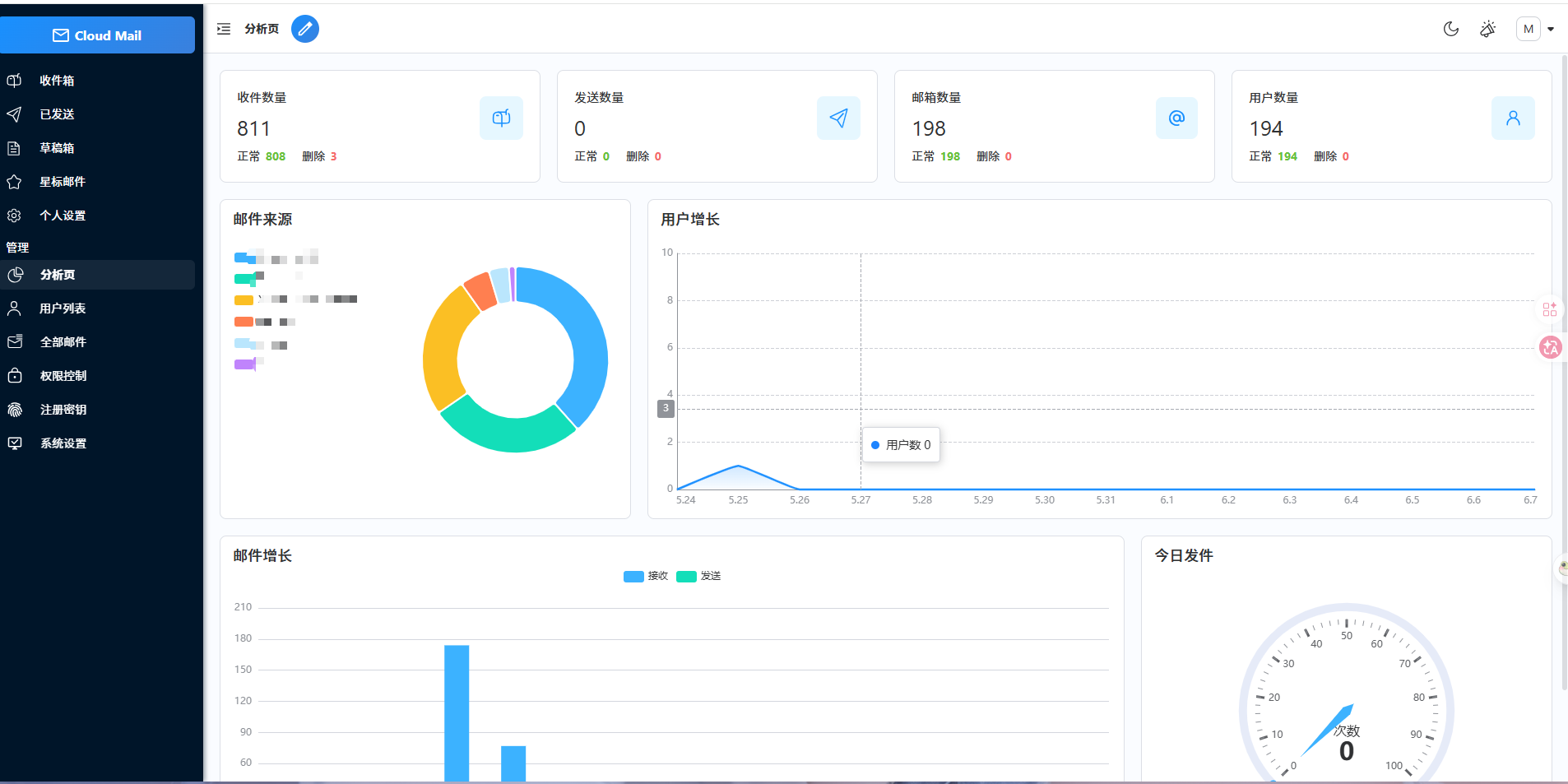This screenshot has width=1568, height=784.
Task: Open 注册密钥 registration keys
Action: point(97,410)
